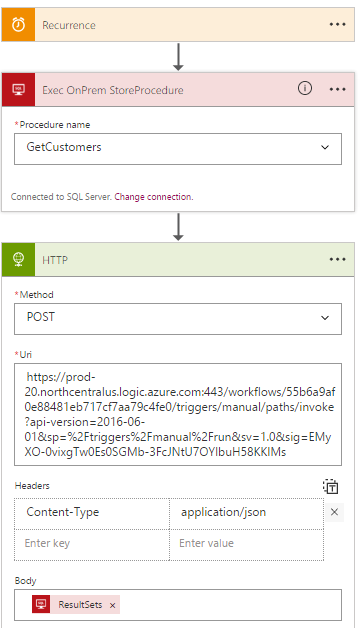Open the Recurrence step ellipsis menu

(337, 25)
